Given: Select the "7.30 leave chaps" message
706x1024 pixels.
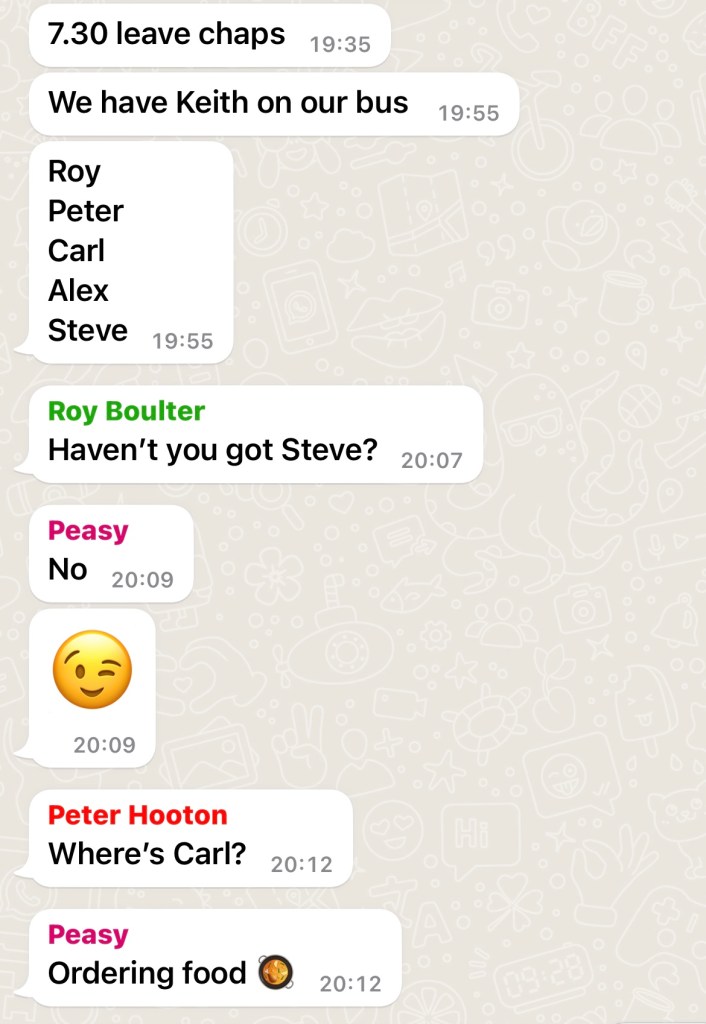Looking at the screenshot, I should click(210, 35).
